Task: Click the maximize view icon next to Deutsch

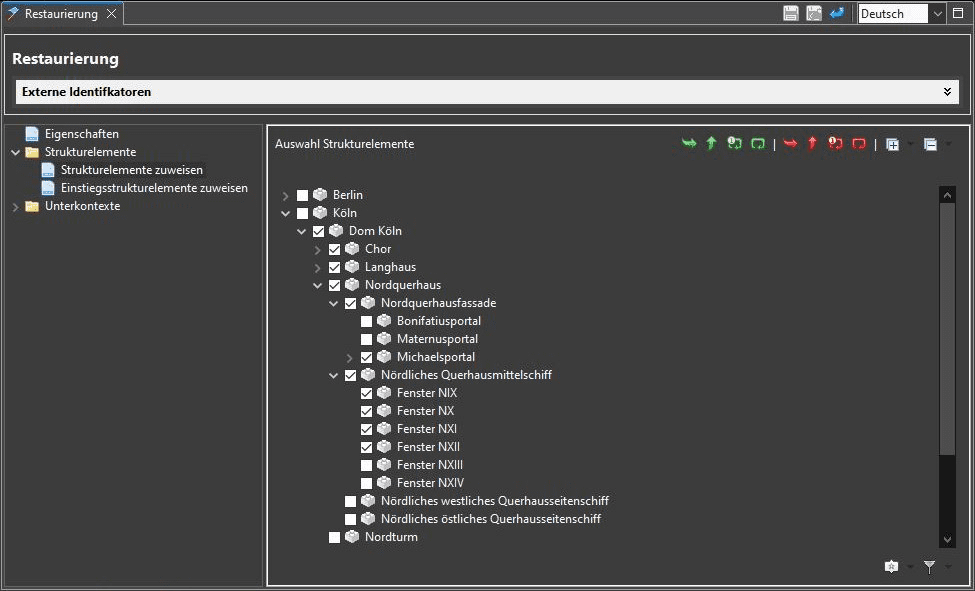Action: click(x=958, y=13)
